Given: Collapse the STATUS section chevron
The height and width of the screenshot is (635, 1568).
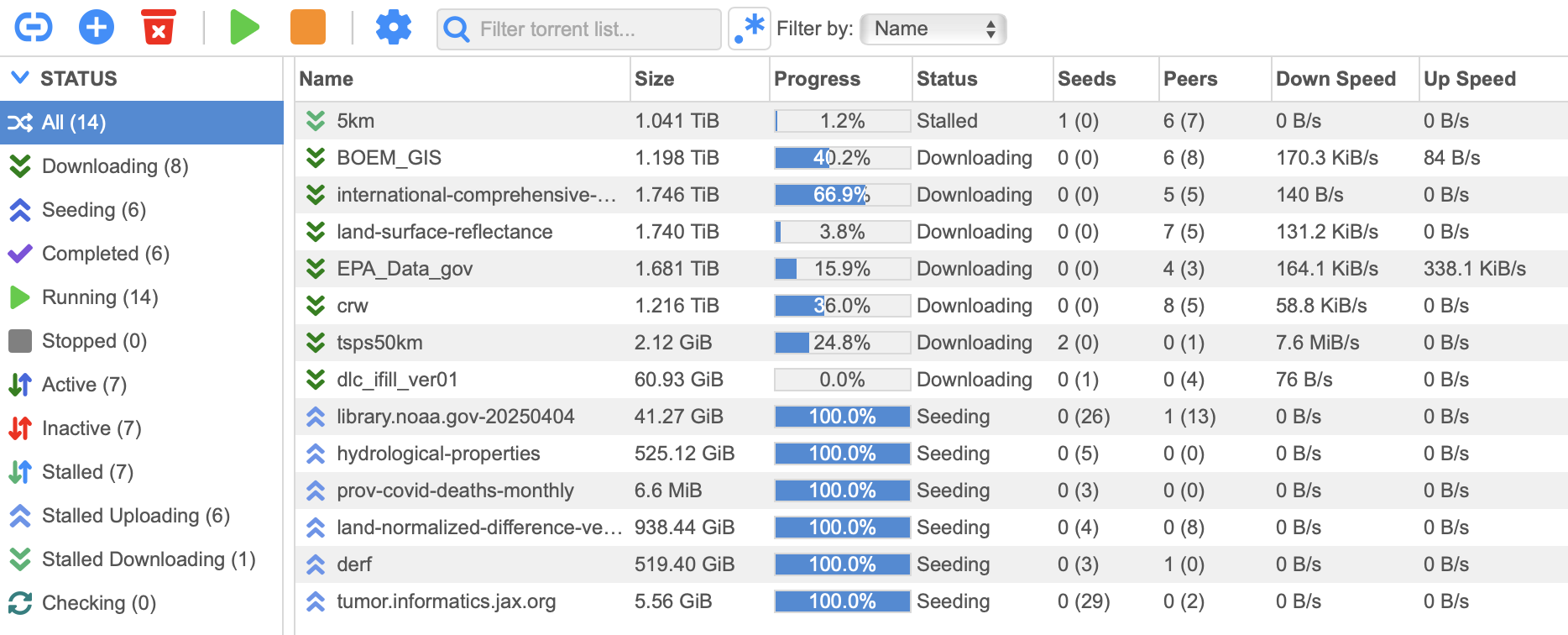Looking at the screenshot, I should coord(20,78).
